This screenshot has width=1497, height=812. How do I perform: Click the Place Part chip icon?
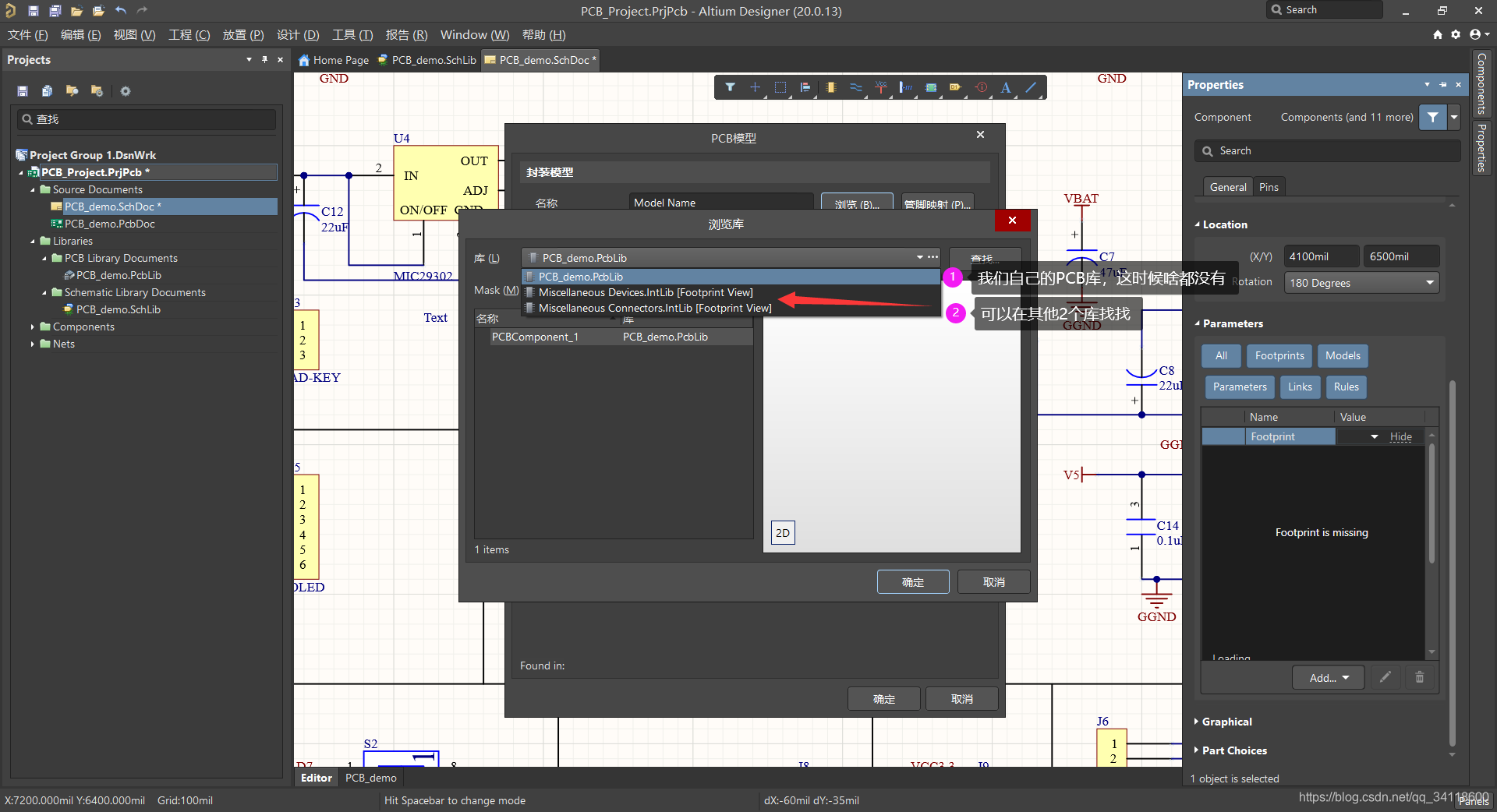pos(831,87)
